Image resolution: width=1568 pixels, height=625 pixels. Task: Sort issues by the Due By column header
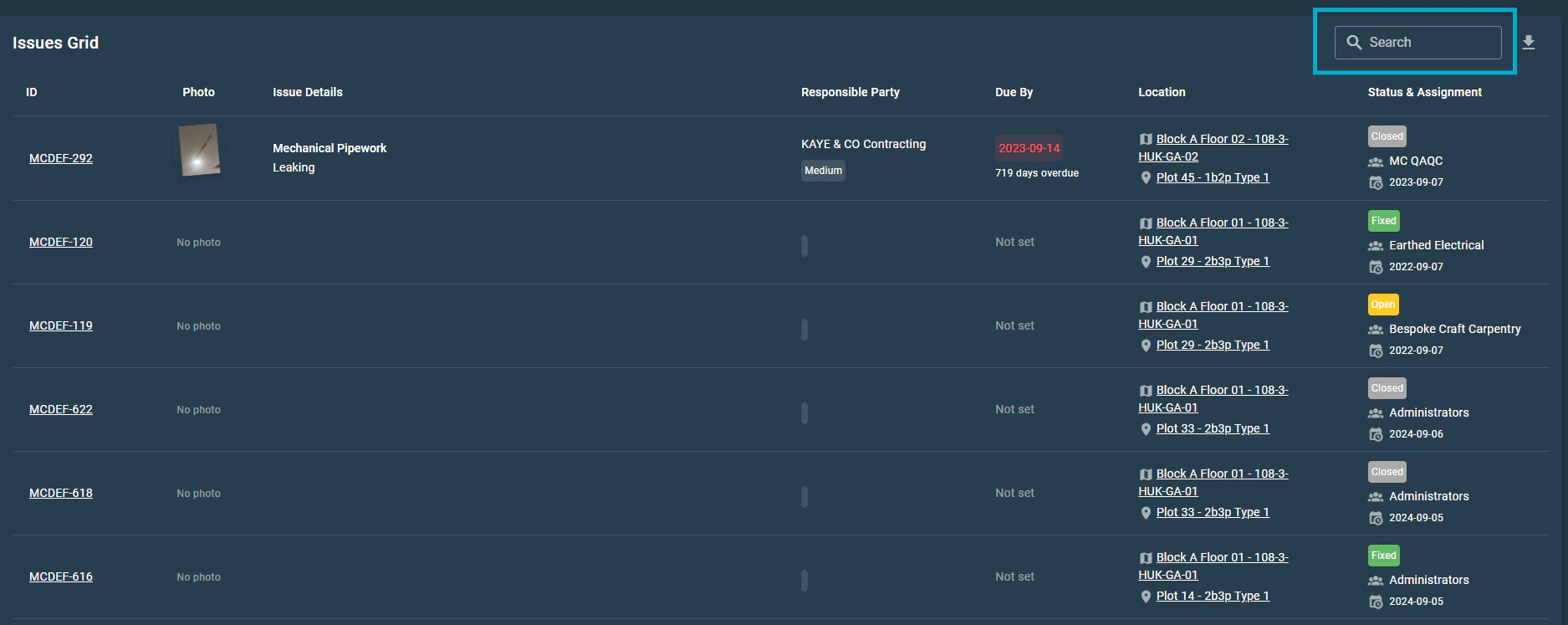1014,92
